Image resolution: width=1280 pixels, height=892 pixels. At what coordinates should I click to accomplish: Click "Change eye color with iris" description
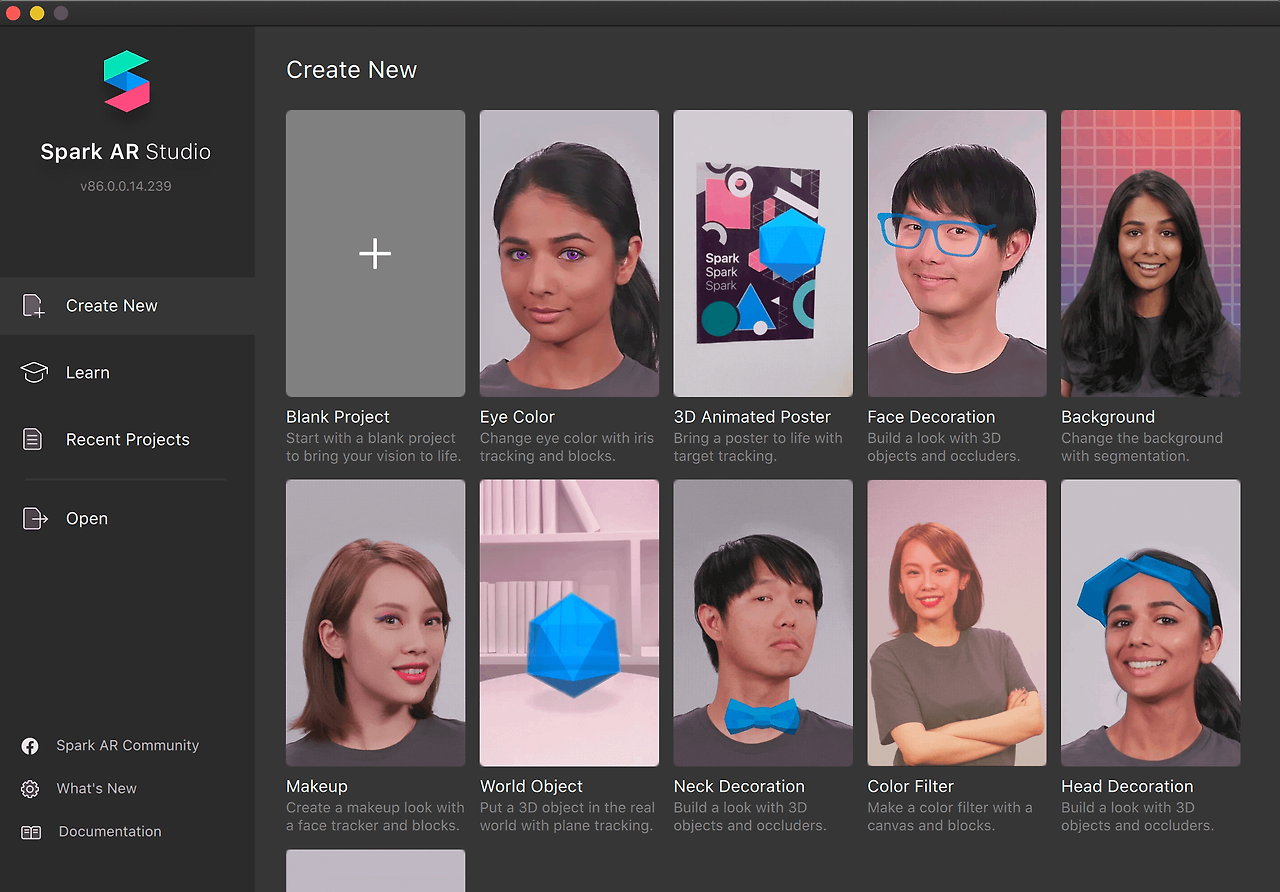click(x=567, y=447)
